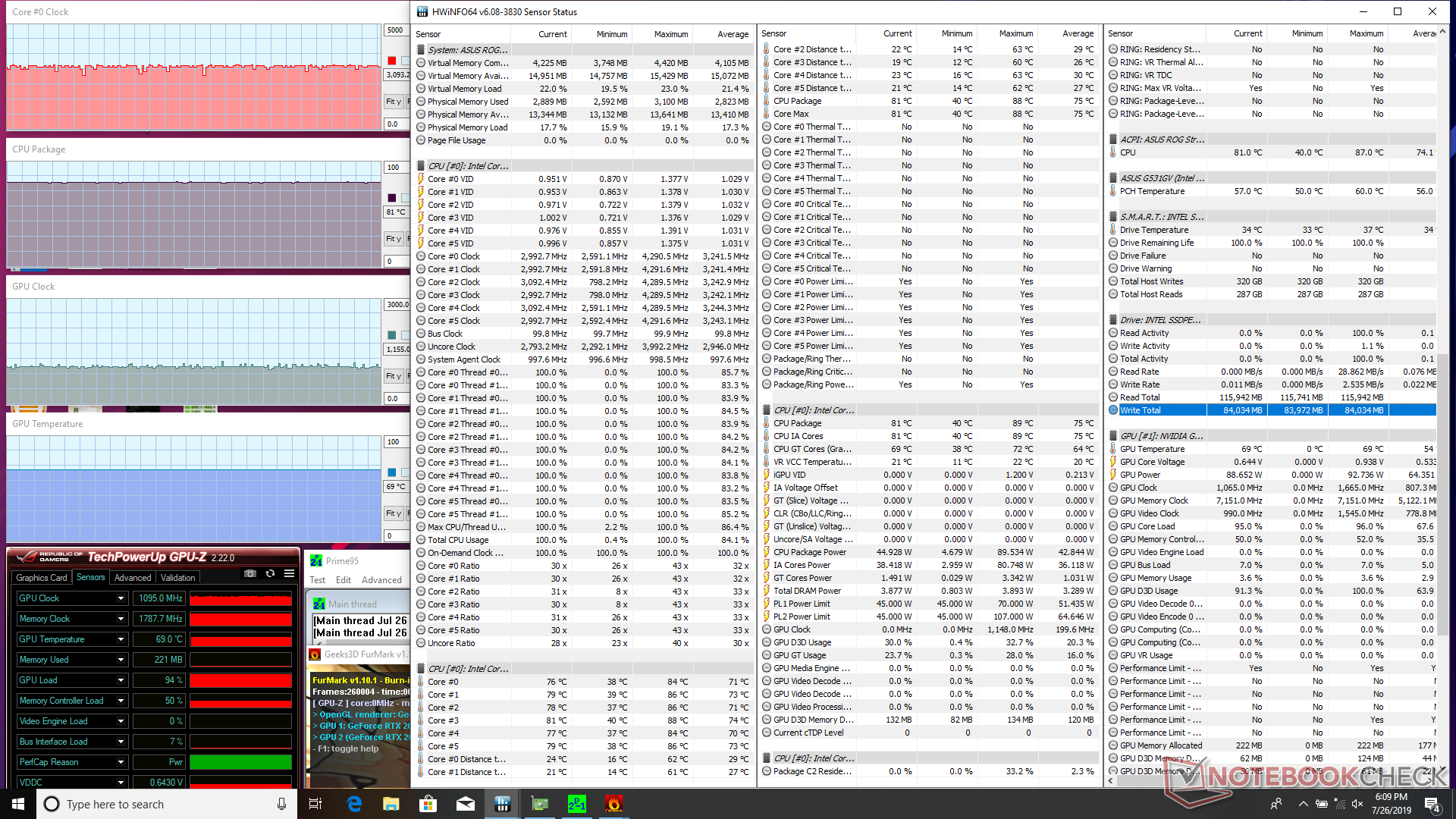This screenshot has width=1456, height=819.
Task: Open the Prime95 Test menu
Action: [317, 580]
